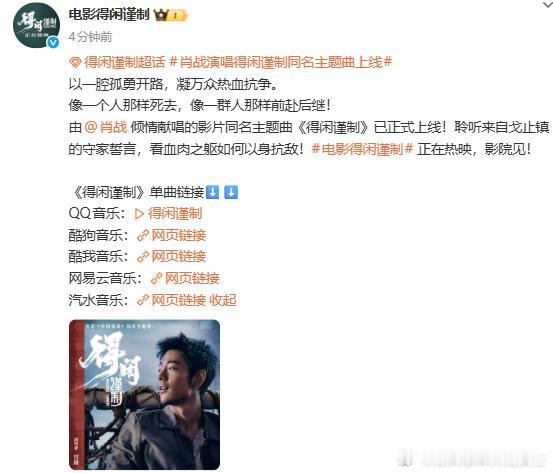Open the 电影得闲谨制 account name

pos(109,15)
